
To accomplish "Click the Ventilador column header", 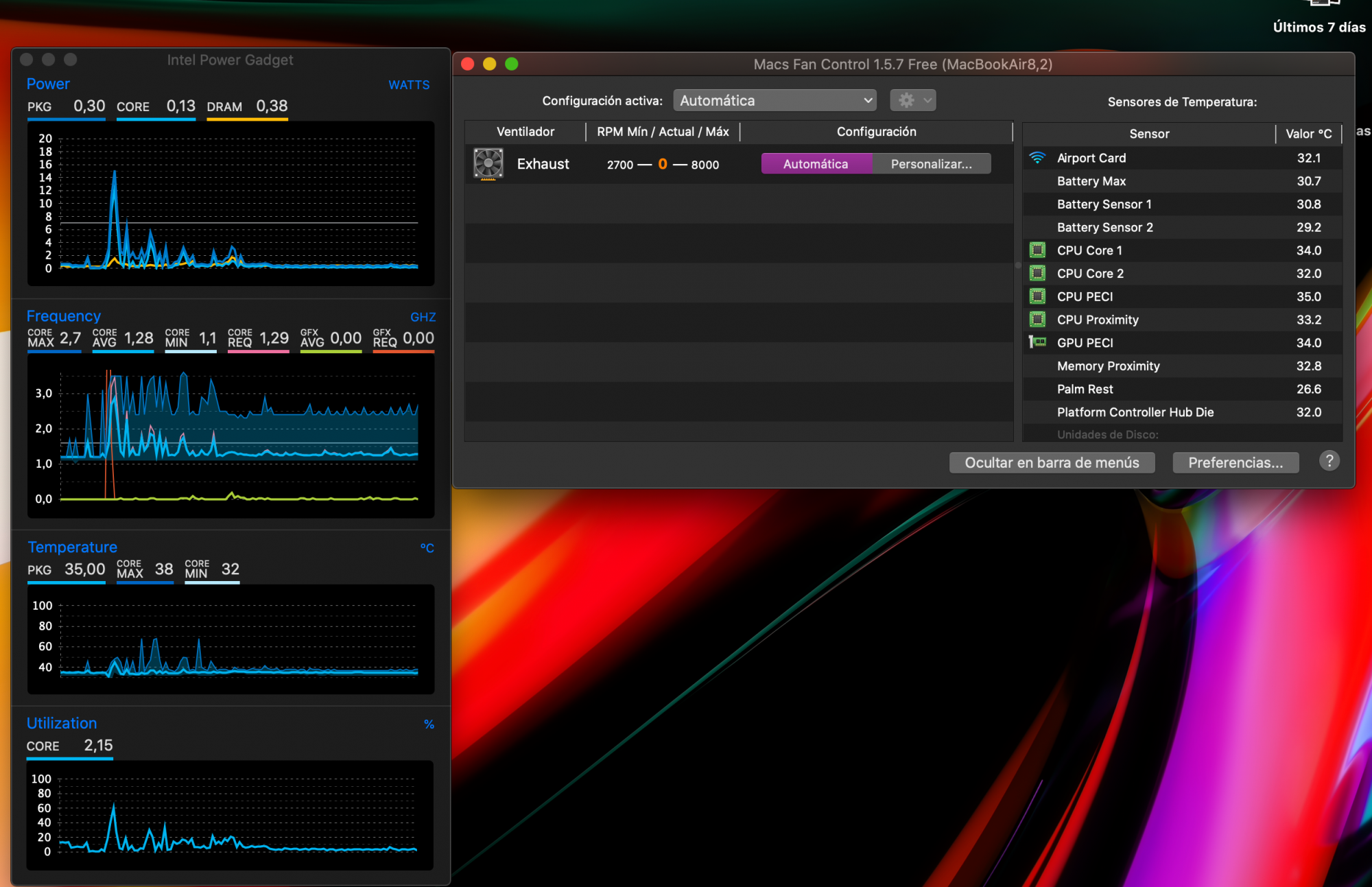I will [525, 132].
